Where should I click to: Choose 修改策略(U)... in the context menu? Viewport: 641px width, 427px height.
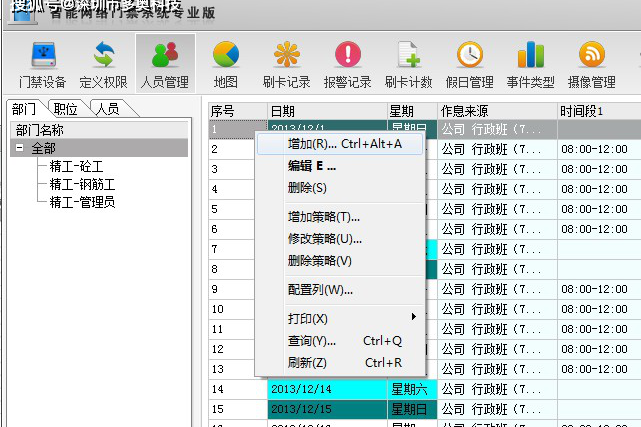[340, 239]
